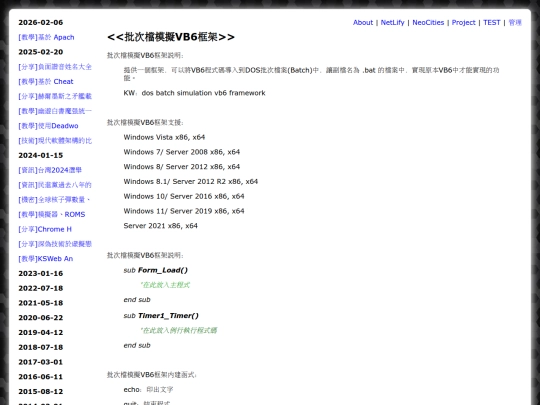Screen dimensions: 540x405
Task: Open the [分享]Chrome H article
Action: tap(45, 229)
